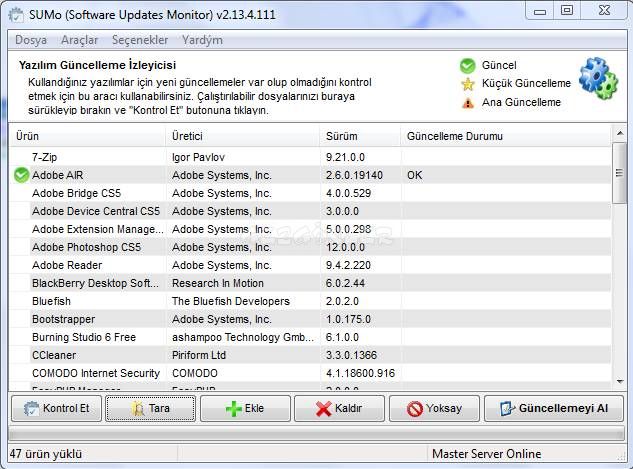Select the Adobe Bridge CS5 row
The image size is (633, 469).
point(310,193)
